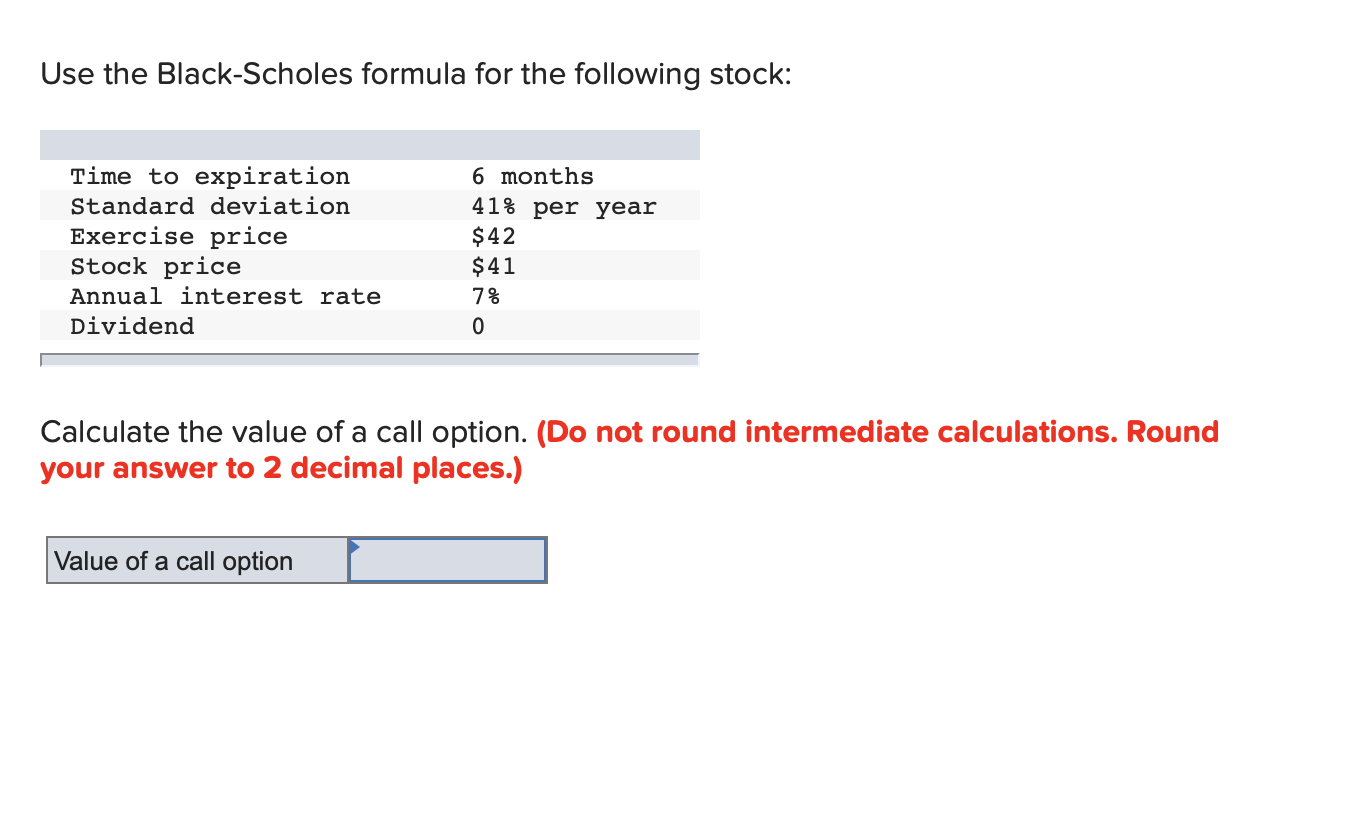Select the "Standard deviation" row label
Image resolution: width=1368 pixels, height=814 pixels.
point(210,207)
